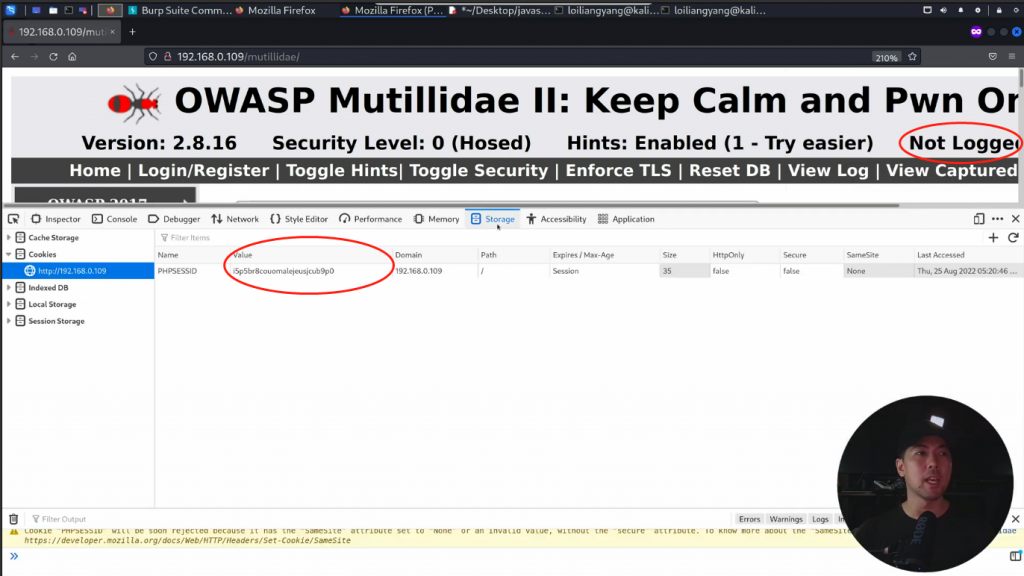The width and height of the screenshot is (1024, 576).
Task: Click the Reset DB link
Action: pos(729,170)
